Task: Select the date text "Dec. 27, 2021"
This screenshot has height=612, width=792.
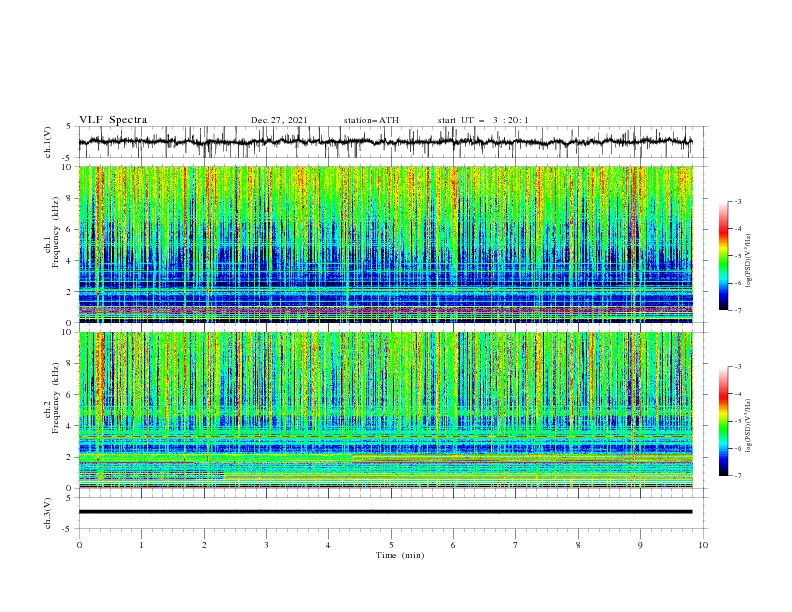Action: pos(279,120)
